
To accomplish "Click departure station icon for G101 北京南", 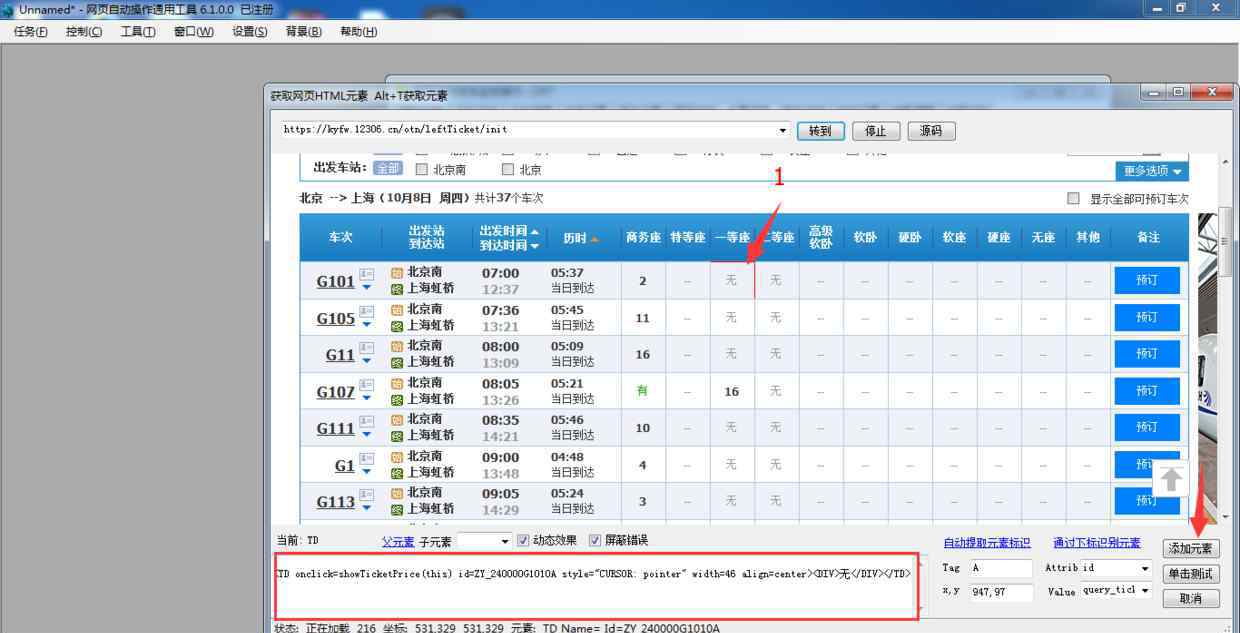I will coord(397,273).
